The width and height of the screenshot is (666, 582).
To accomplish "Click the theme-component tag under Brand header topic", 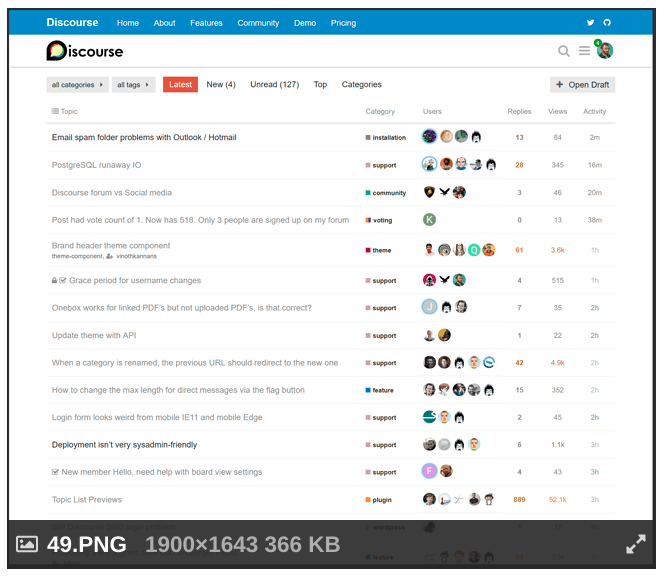I will click(77, 256).
